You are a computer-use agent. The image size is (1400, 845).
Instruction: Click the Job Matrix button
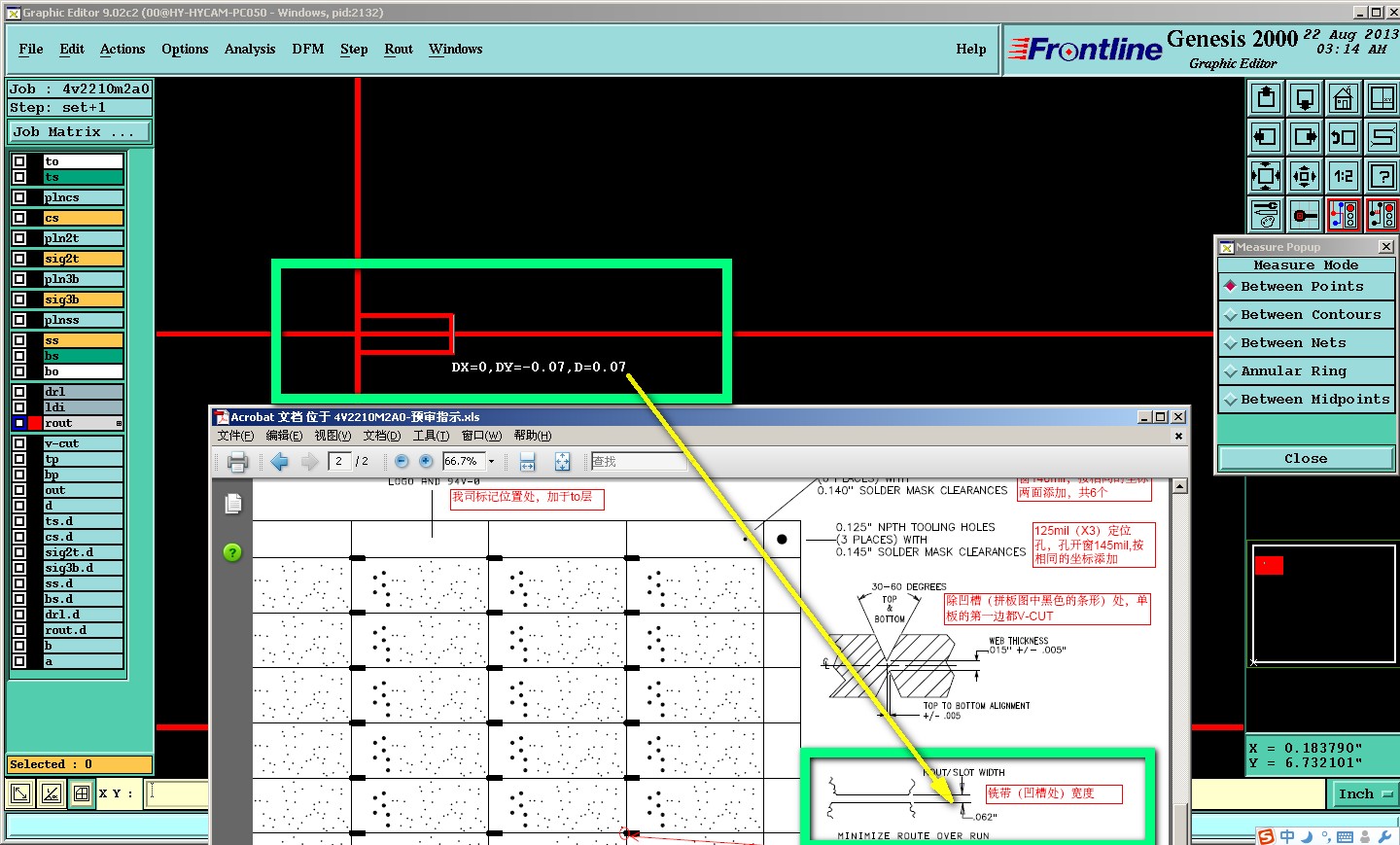[80, 132]
